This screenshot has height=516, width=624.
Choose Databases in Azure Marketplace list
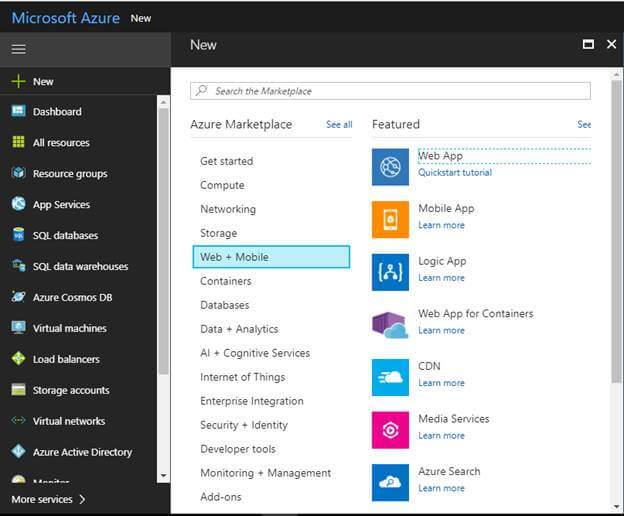click(224, 305)
